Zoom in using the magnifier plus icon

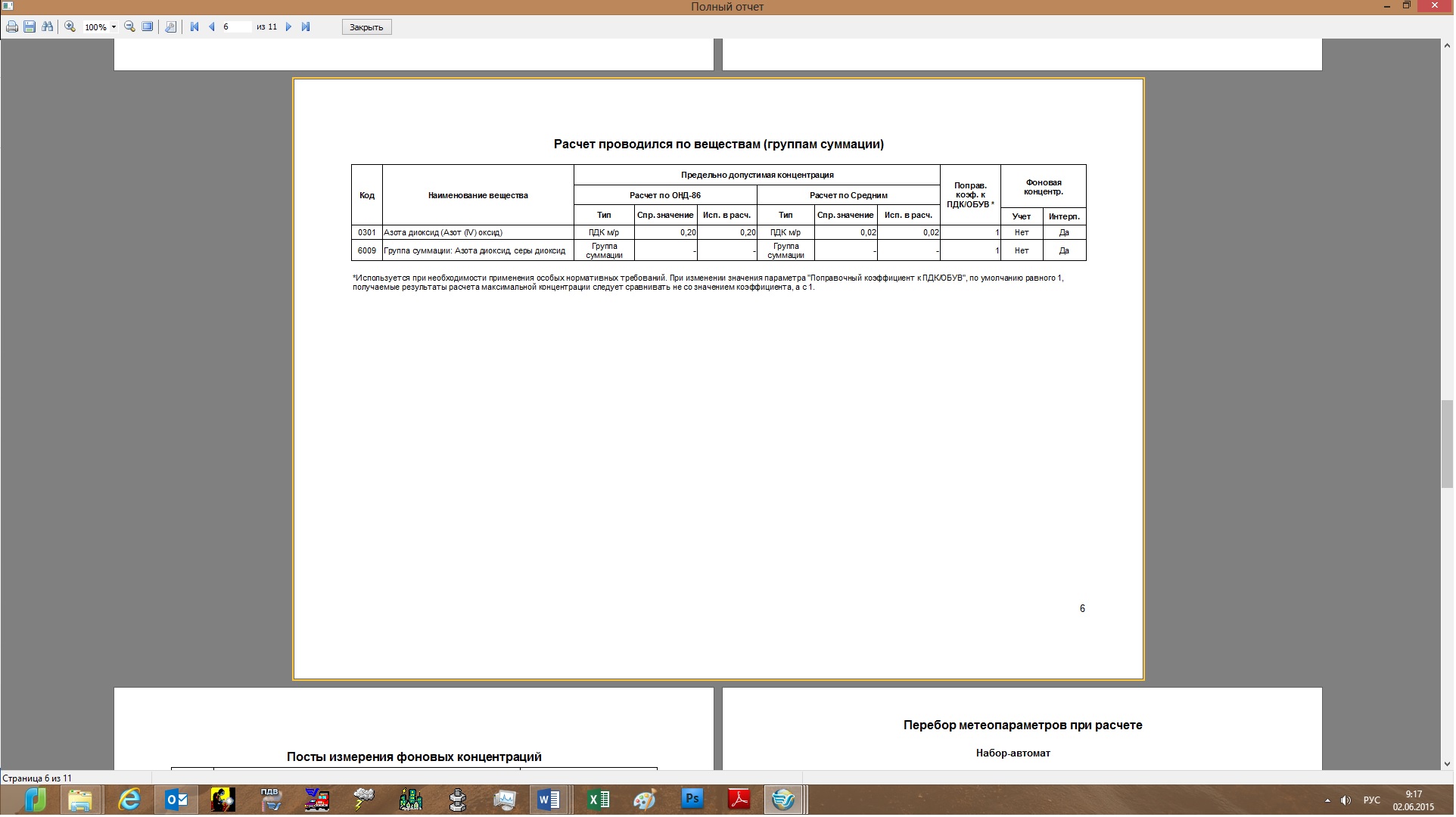tap(70, 27)
